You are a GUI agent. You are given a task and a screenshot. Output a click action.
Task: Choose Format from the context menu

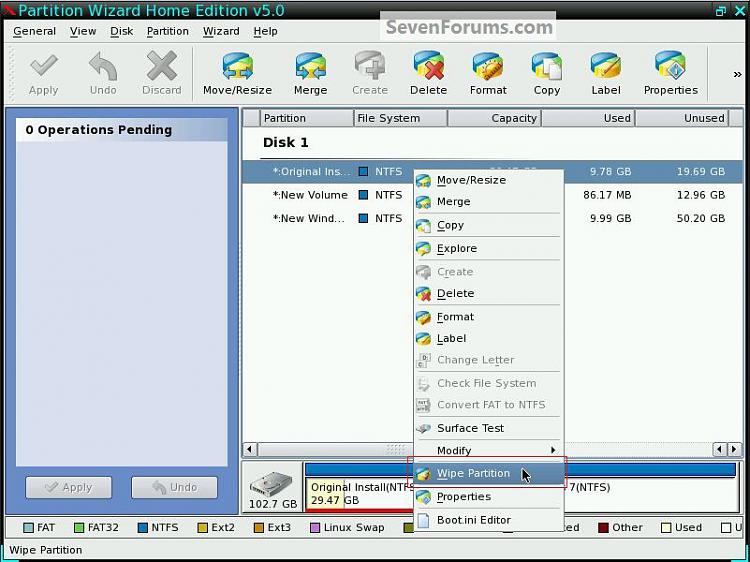(x=488, y=317)
